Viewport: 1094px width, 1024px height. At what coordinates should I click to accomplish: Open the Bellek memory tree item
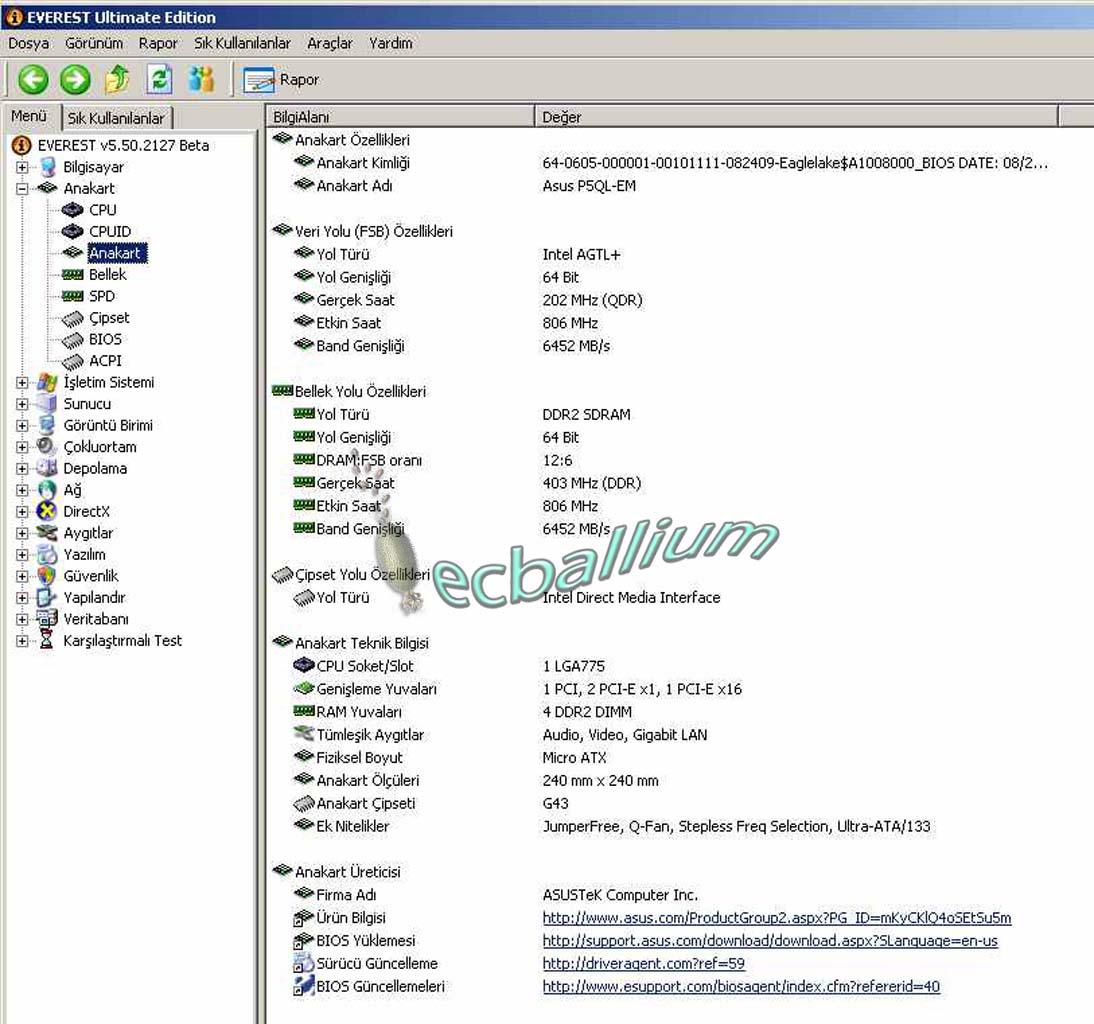(x=107, y=275)
